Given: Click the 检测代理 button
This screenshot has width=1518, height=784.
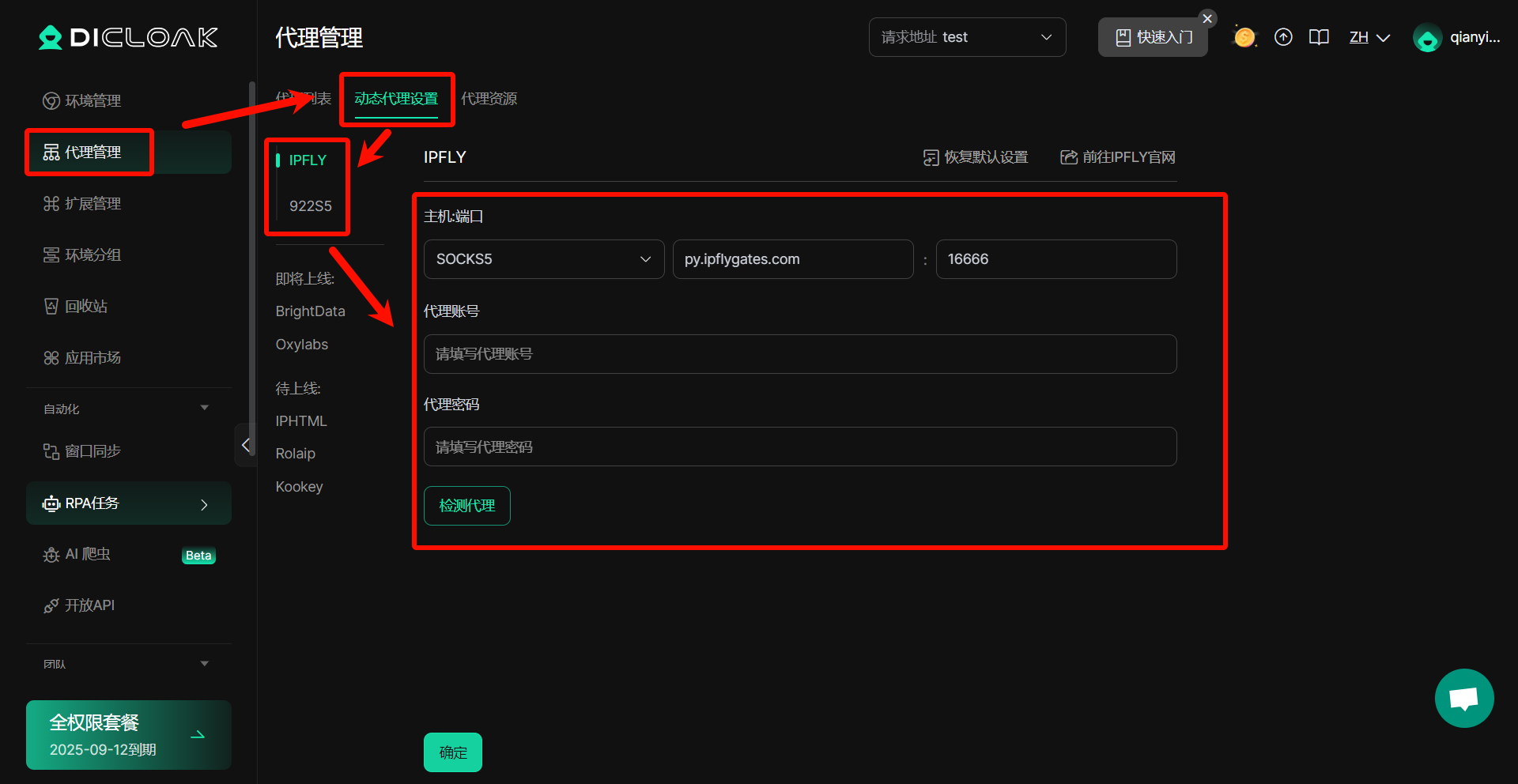Looking at the screenshot, I should coord(467,506).
